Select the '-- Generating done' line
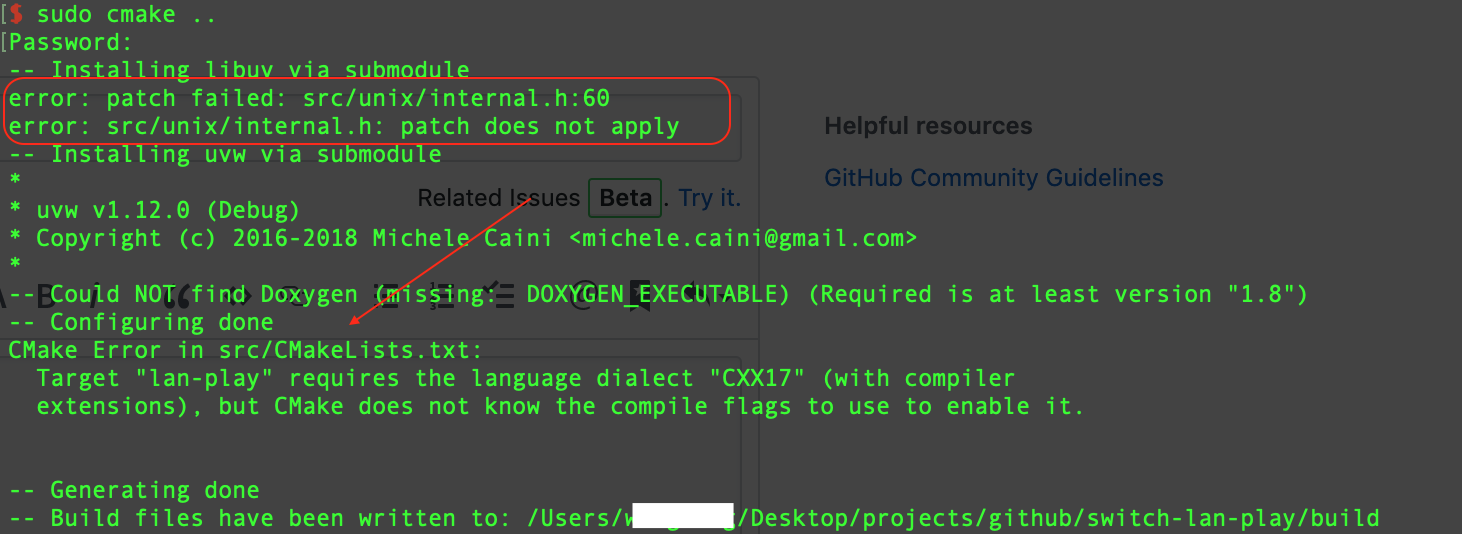 (134, 491)
